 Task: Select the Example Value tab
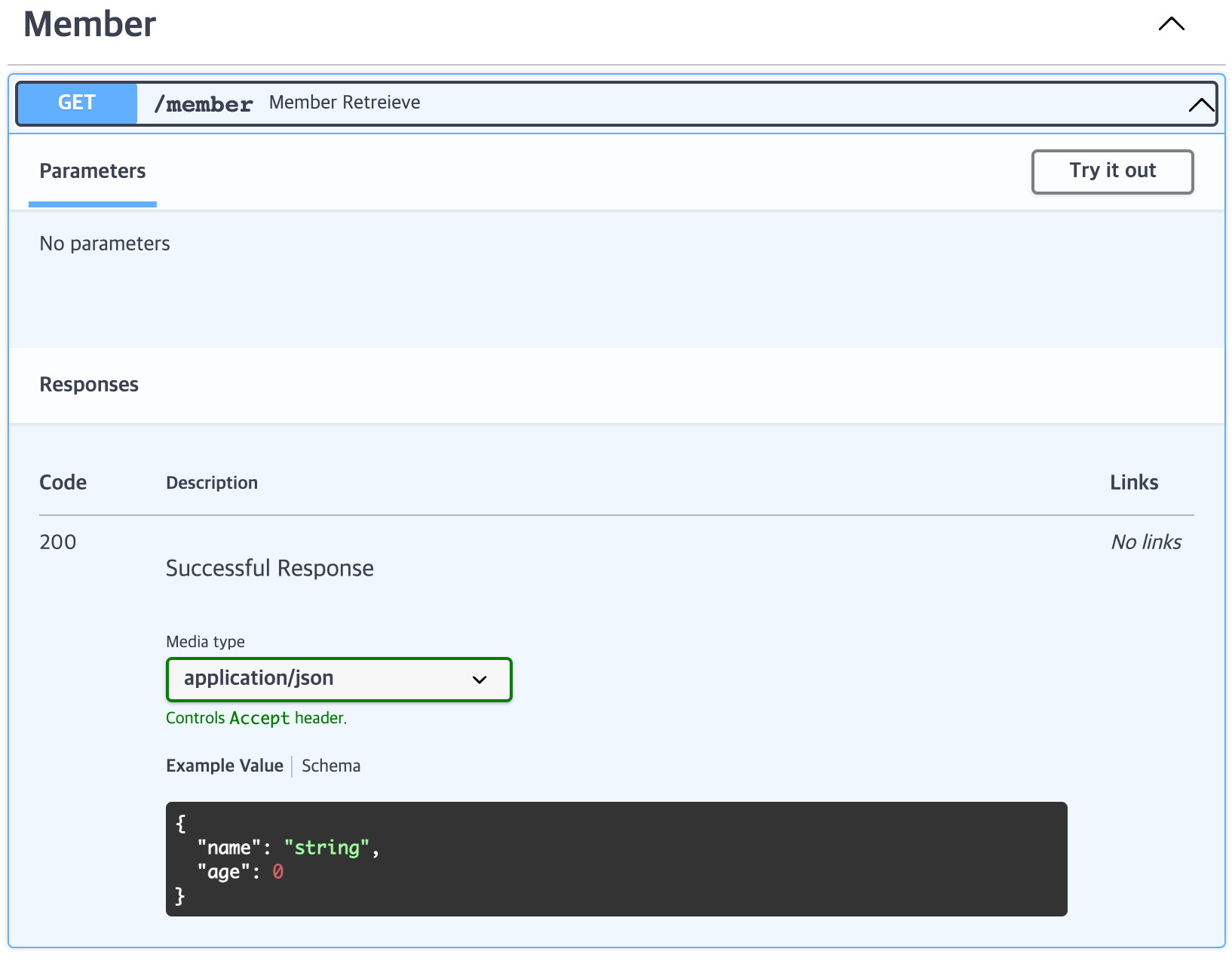point(225,766)
